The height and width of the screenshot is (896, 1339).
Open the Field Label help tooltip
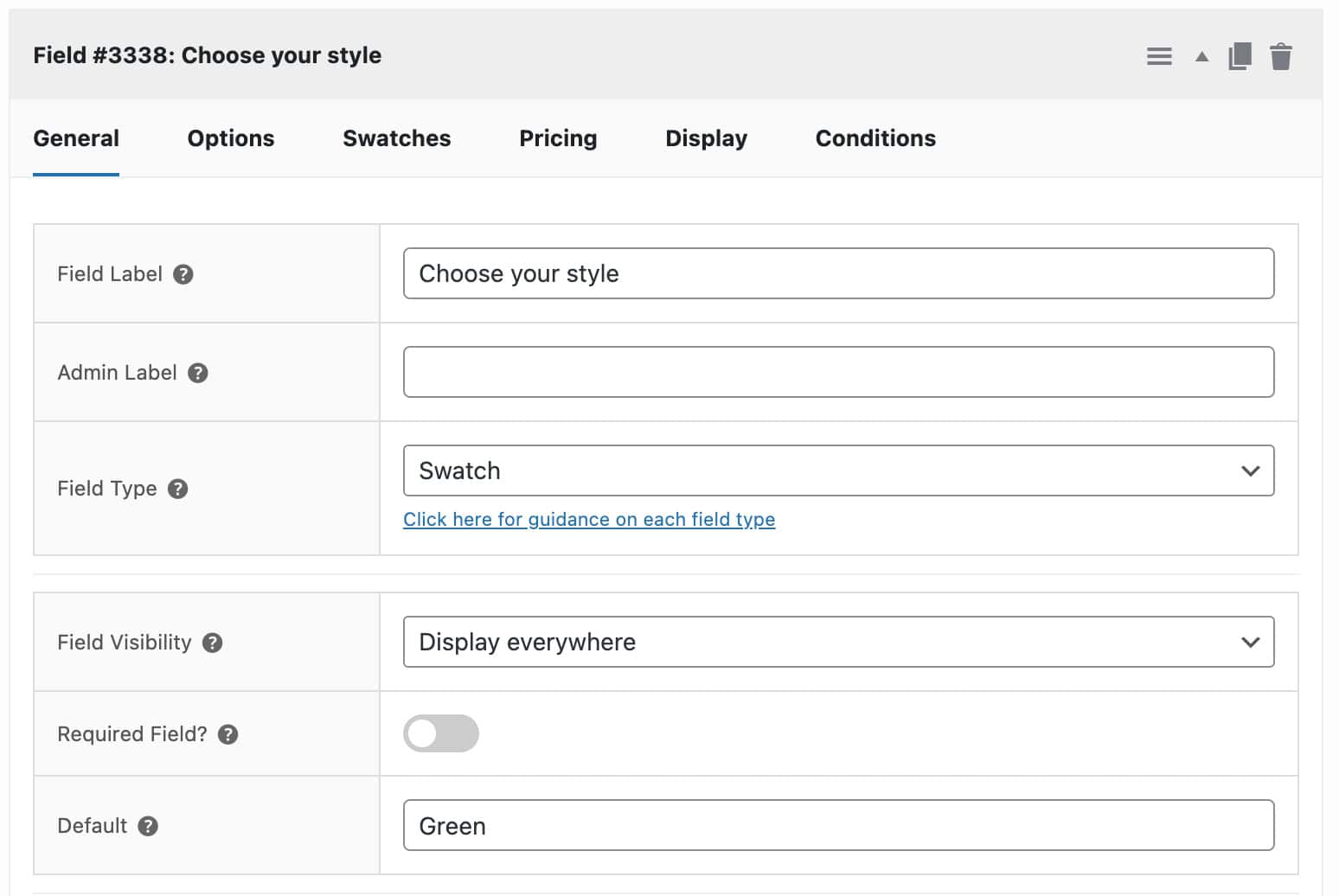click(x=183, y=274)
